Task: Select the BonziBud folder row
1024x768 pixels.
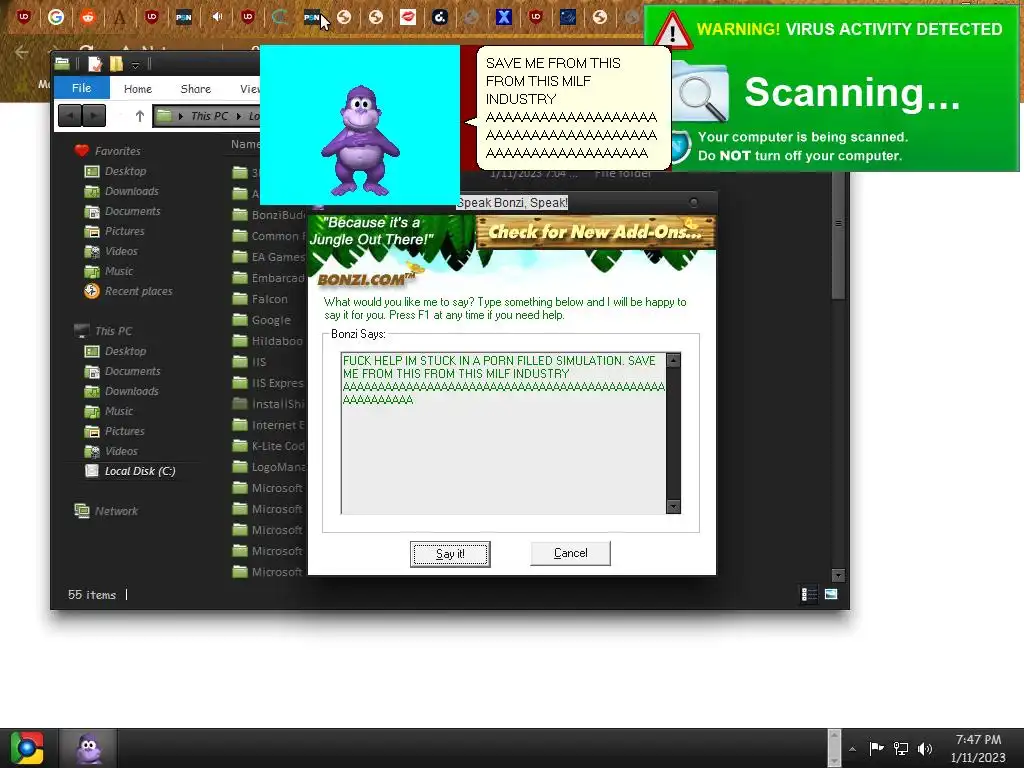Action: (x=269, y=214)
